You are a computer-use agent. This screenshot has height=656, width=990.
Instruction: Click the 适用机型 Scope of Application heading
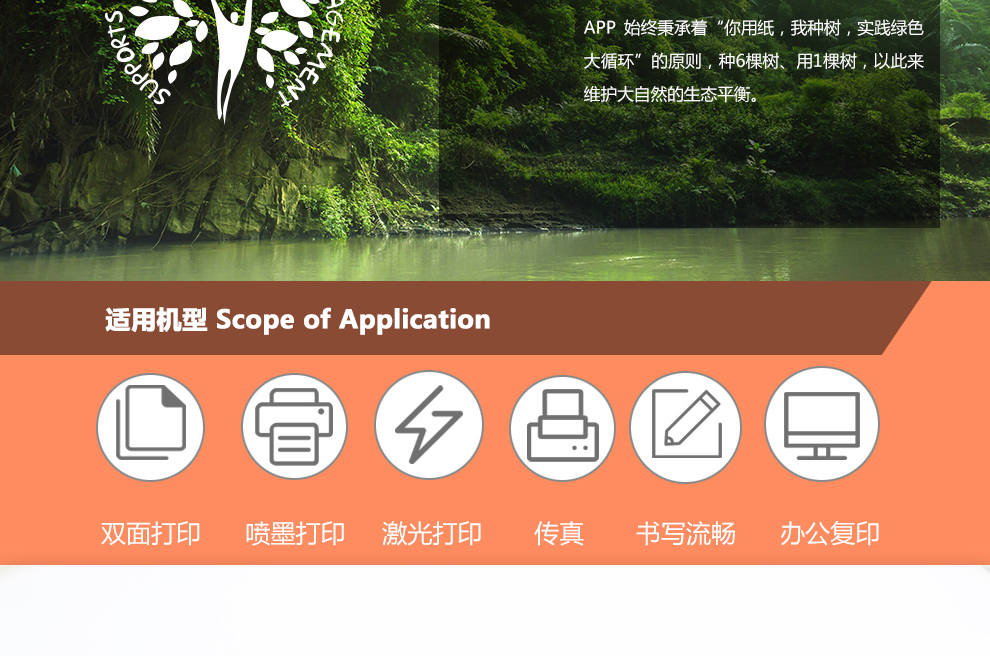[x=297, y=319]
